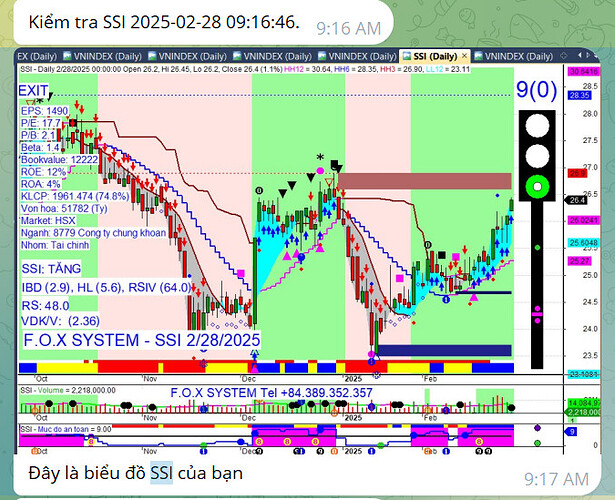Screen dimensions: 615x500
Task: Click the 'Bookvalue: 12222' value
Action: coord(59,160)
